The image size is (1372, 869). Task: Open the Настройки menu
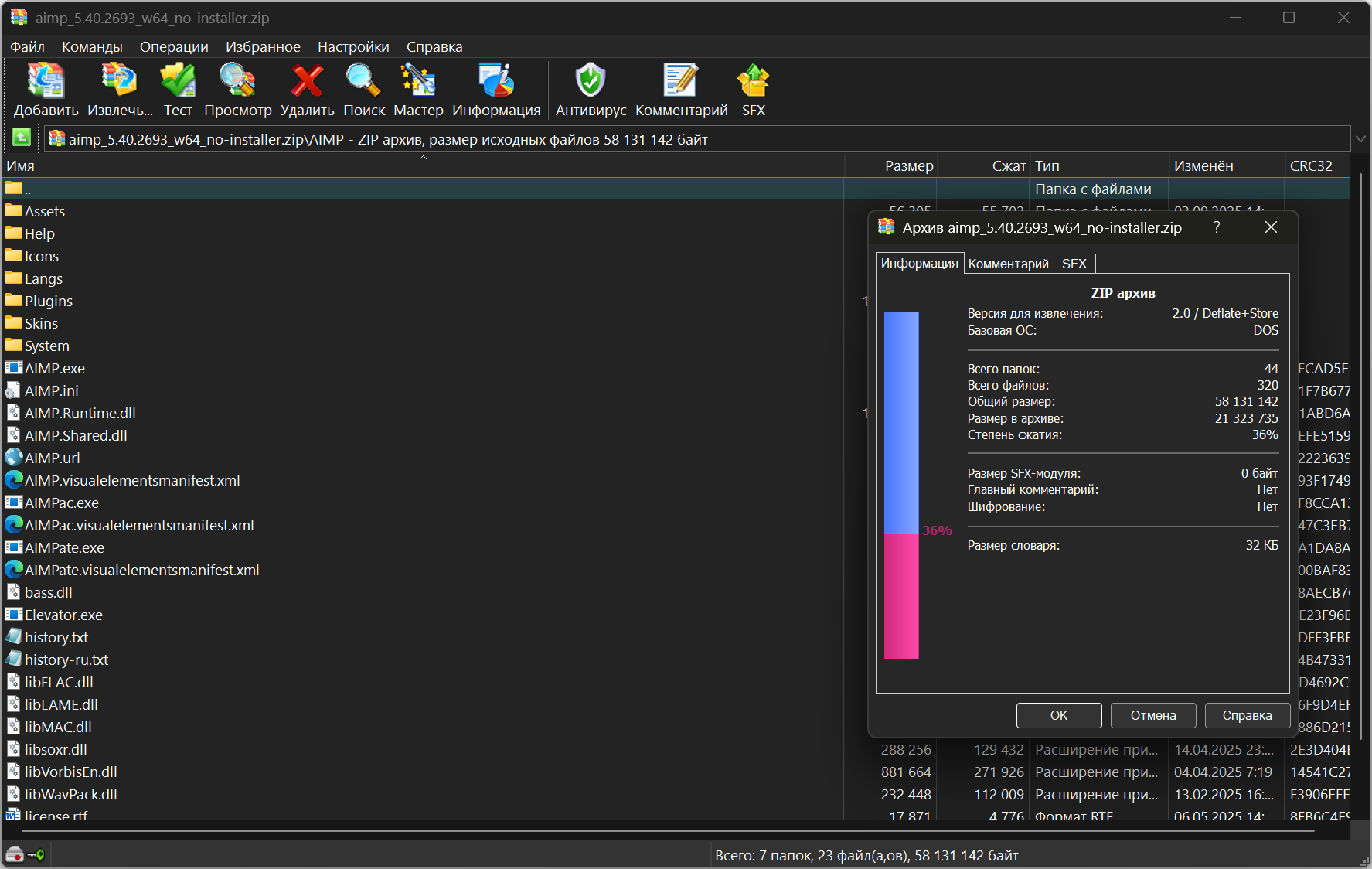pos(353,46)
